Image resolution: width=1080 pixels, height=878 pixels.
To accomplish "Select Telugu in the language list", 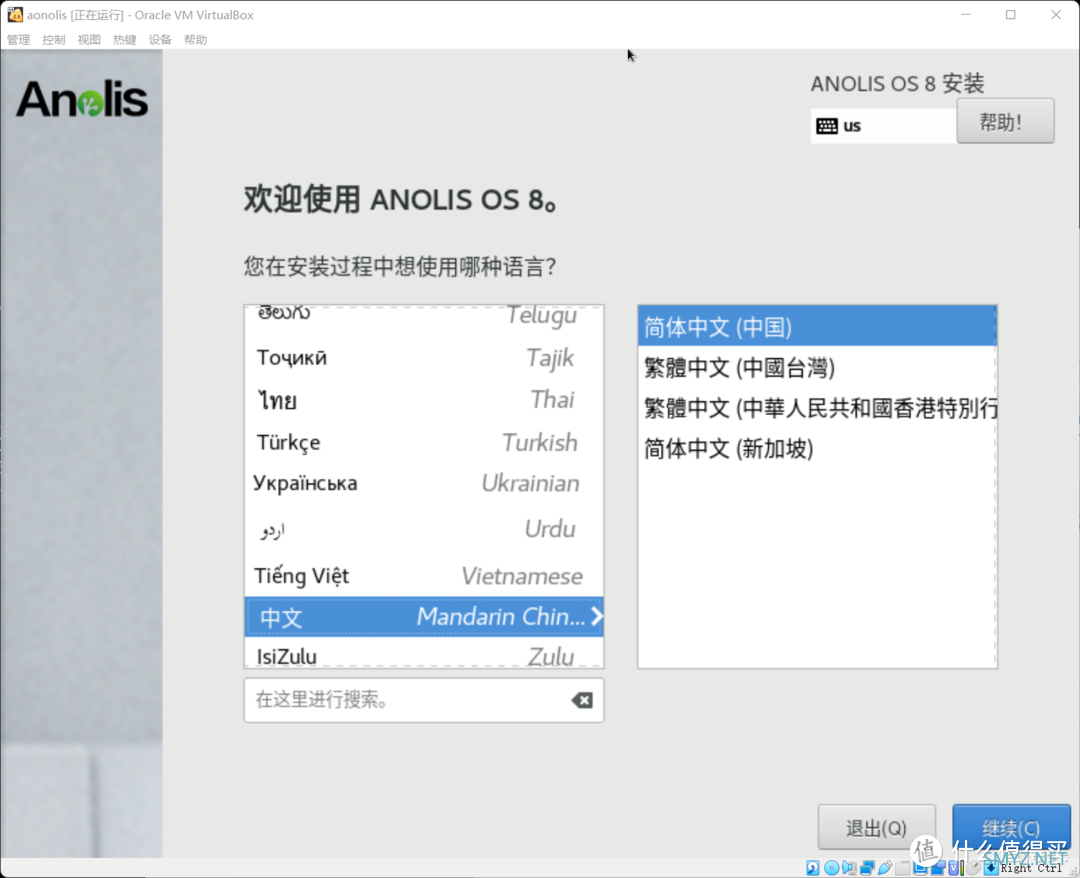I will pos(424,315).
